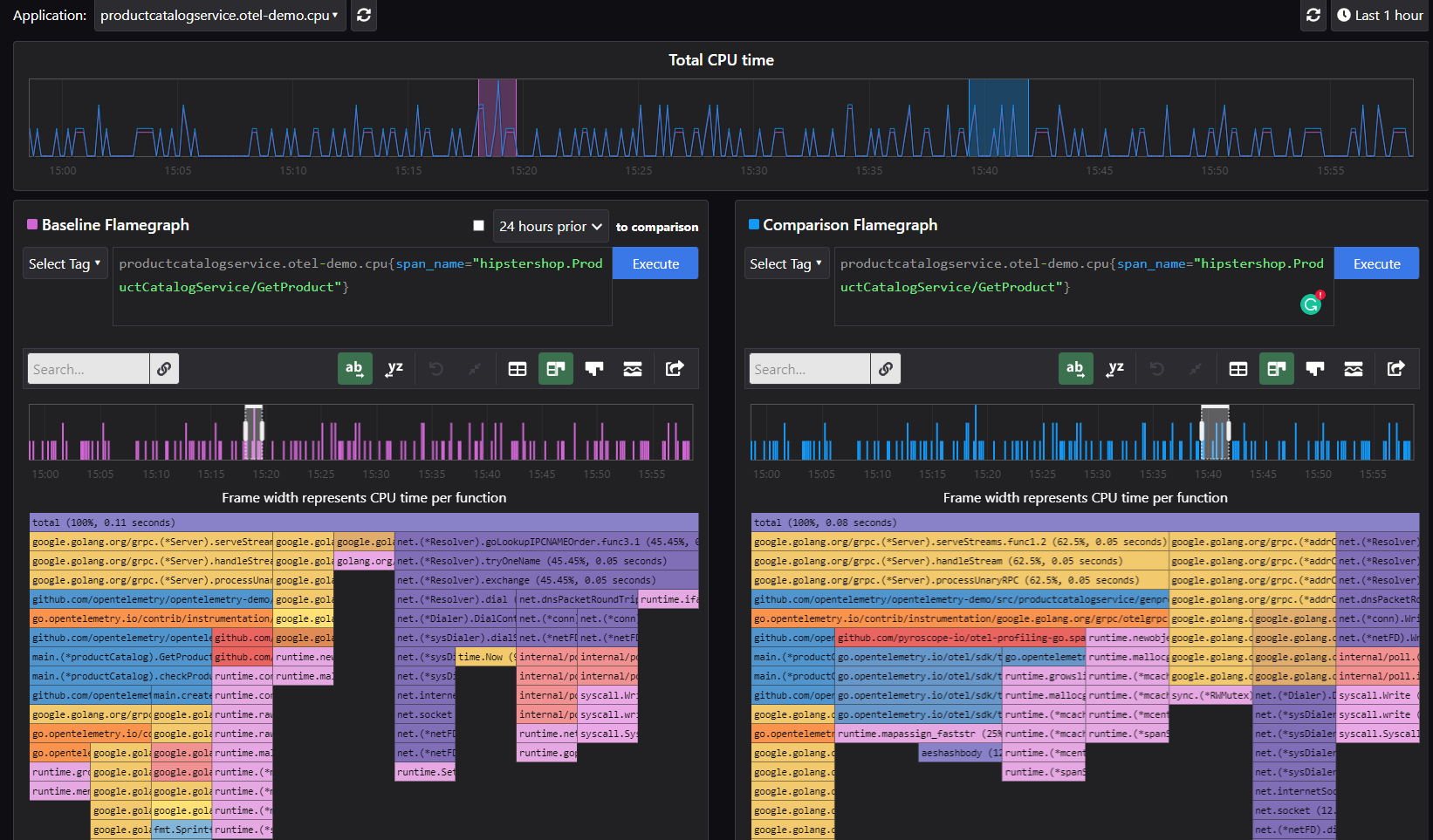Image resolution: width=1433 pixels, height=840 pixels.
Task: Refresh the application data using the top-right refresh icon
Action: coord(1313,15)
